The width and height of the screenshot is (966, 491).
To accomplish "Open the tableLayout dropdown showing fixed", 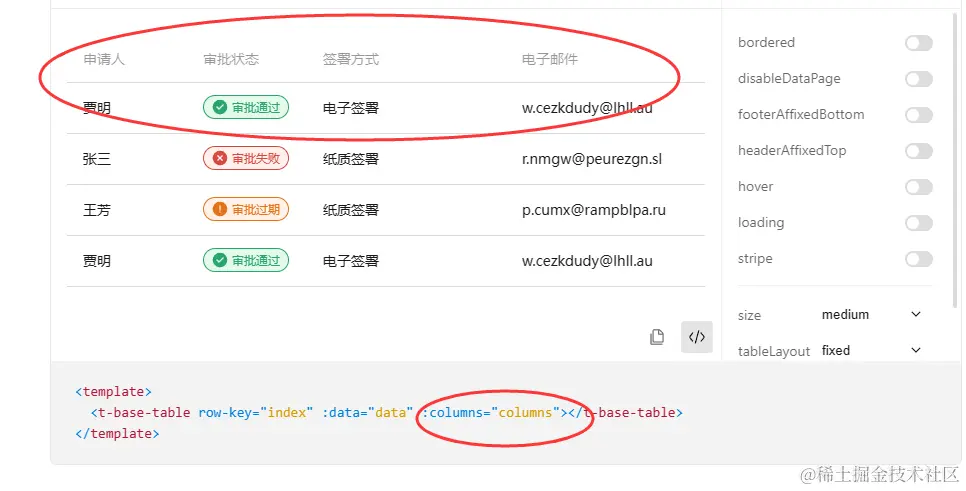I will (871, 351).
